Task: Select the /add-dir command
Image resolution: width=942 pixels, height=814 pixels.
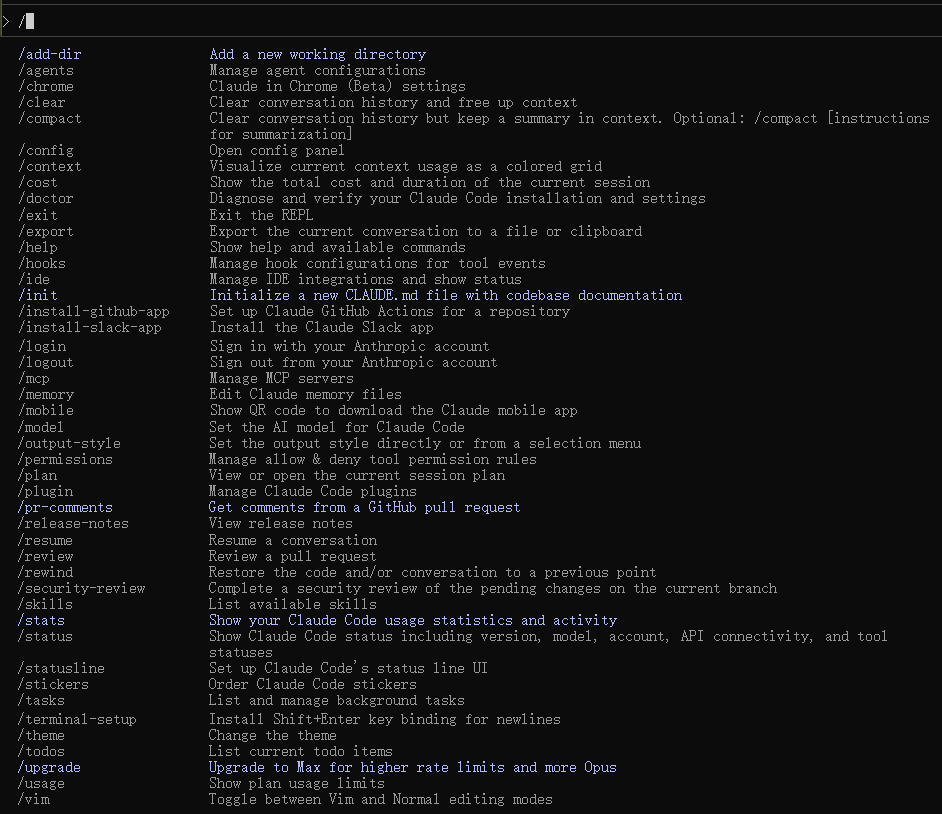Action: pos(50,54)
